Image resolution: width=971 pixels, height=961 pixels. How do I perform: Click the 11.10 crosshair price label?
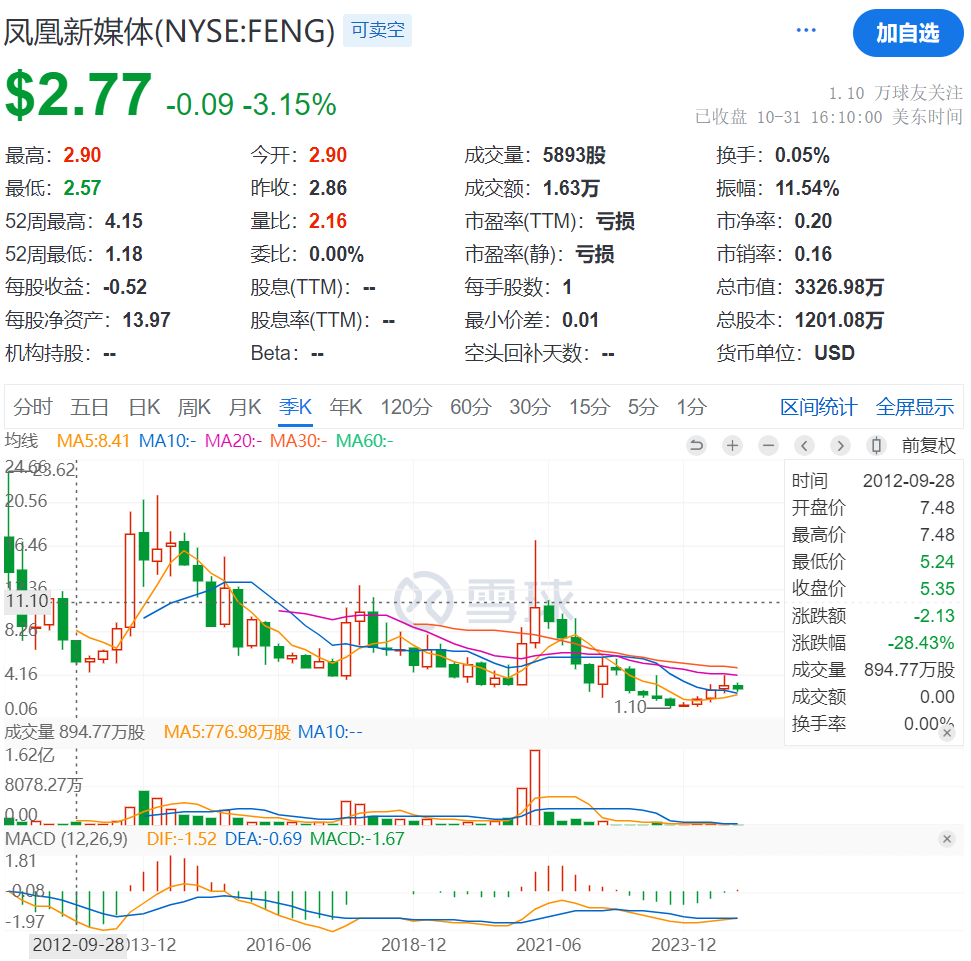[28, 601]
